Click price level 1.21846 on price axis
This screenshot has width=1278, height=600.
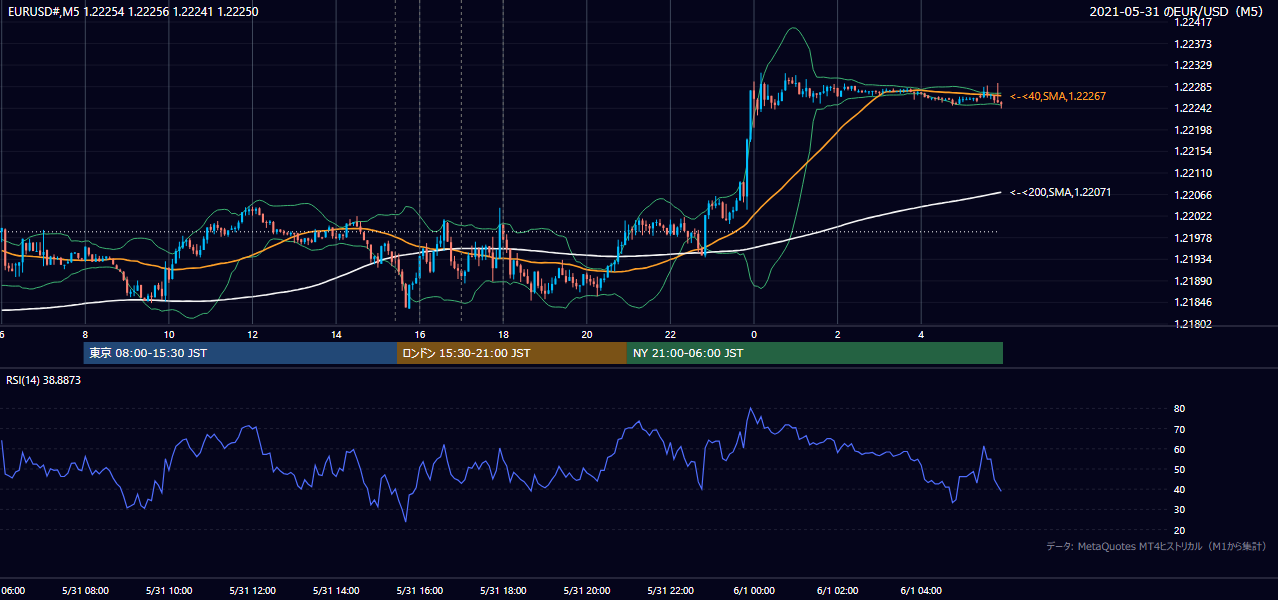[1195, 302]
